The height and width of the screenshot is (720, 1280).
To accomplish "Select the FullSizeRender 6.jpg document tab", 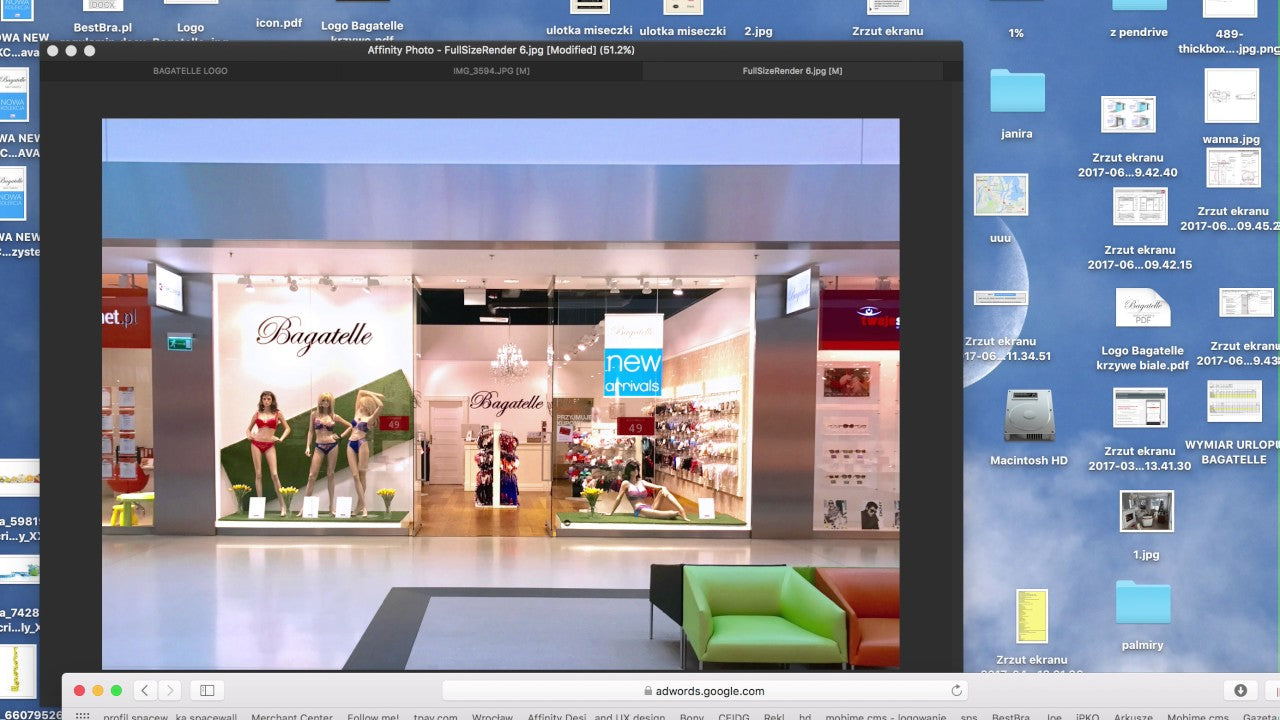I will 792,71.
